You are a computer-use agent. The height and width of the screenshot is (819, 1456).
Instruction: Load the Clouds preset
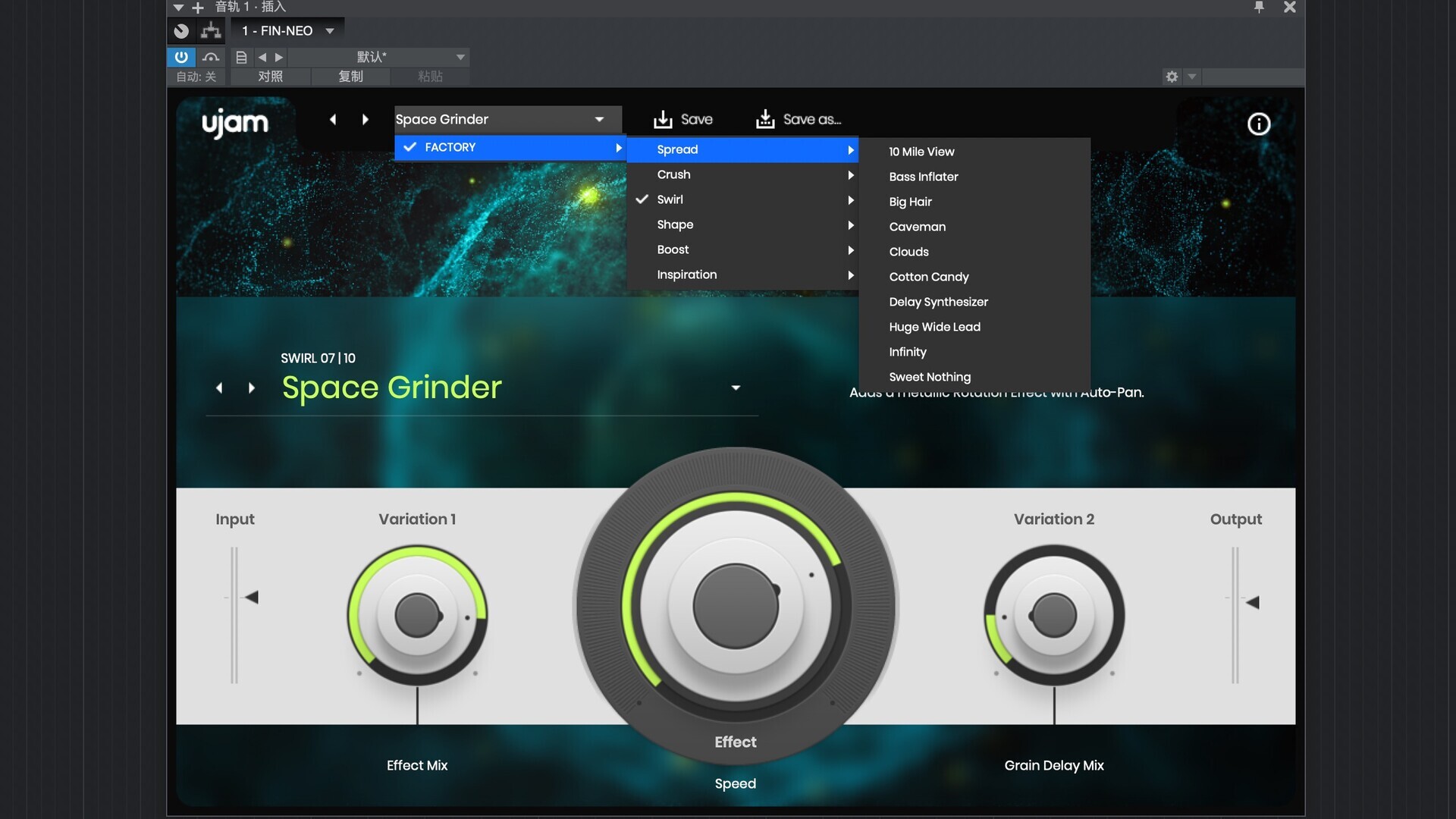pos(974,252)
